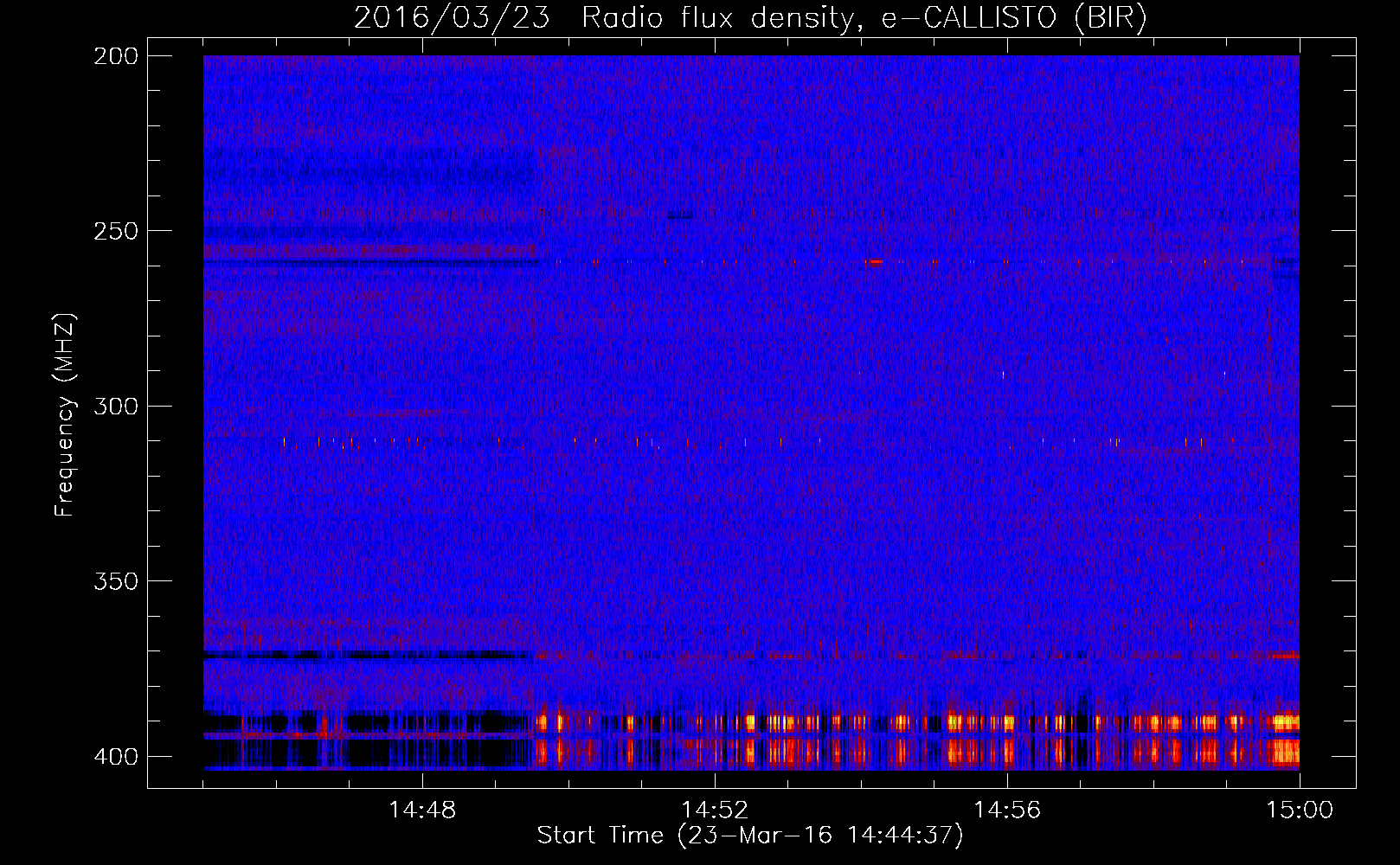Click the 14:56 time tick label
1400x865 pixels.
(1007, 811)
